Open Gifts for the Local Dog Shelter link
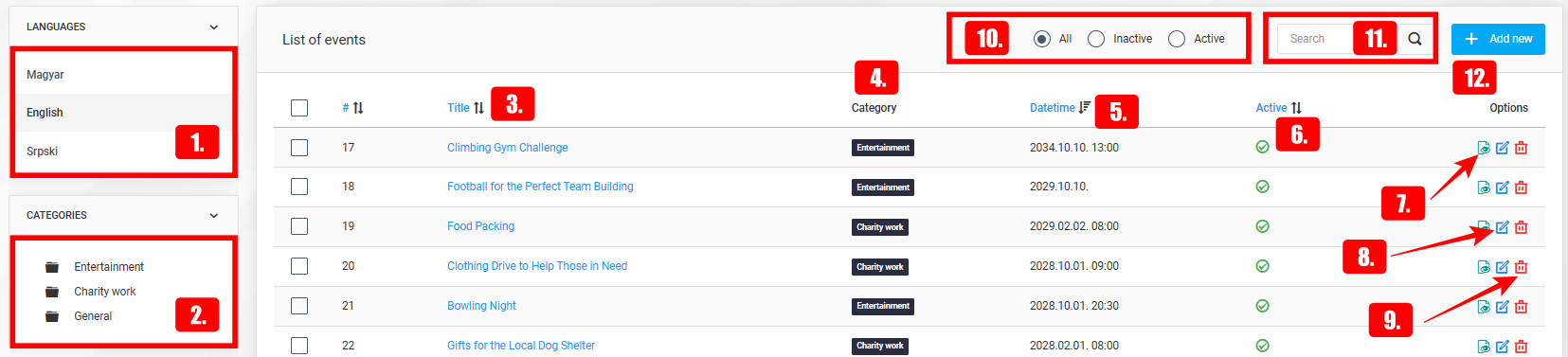 (521, 346)
